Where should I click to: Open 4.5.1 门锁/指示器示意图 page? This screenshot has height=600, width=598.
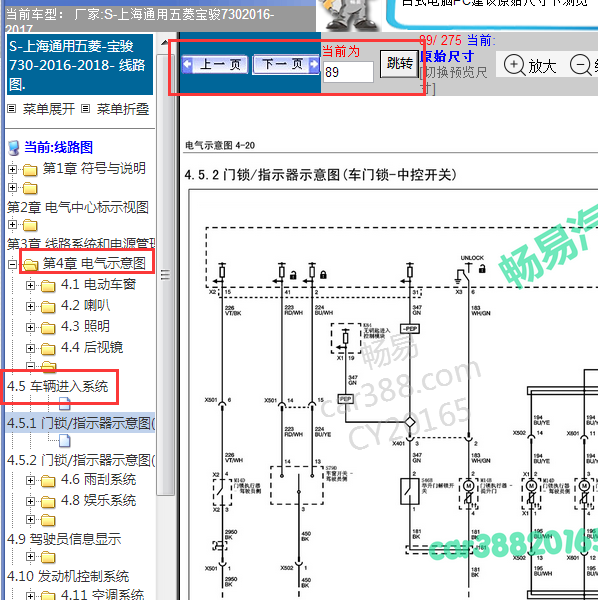pyautogui.click(x=80, y=423)
